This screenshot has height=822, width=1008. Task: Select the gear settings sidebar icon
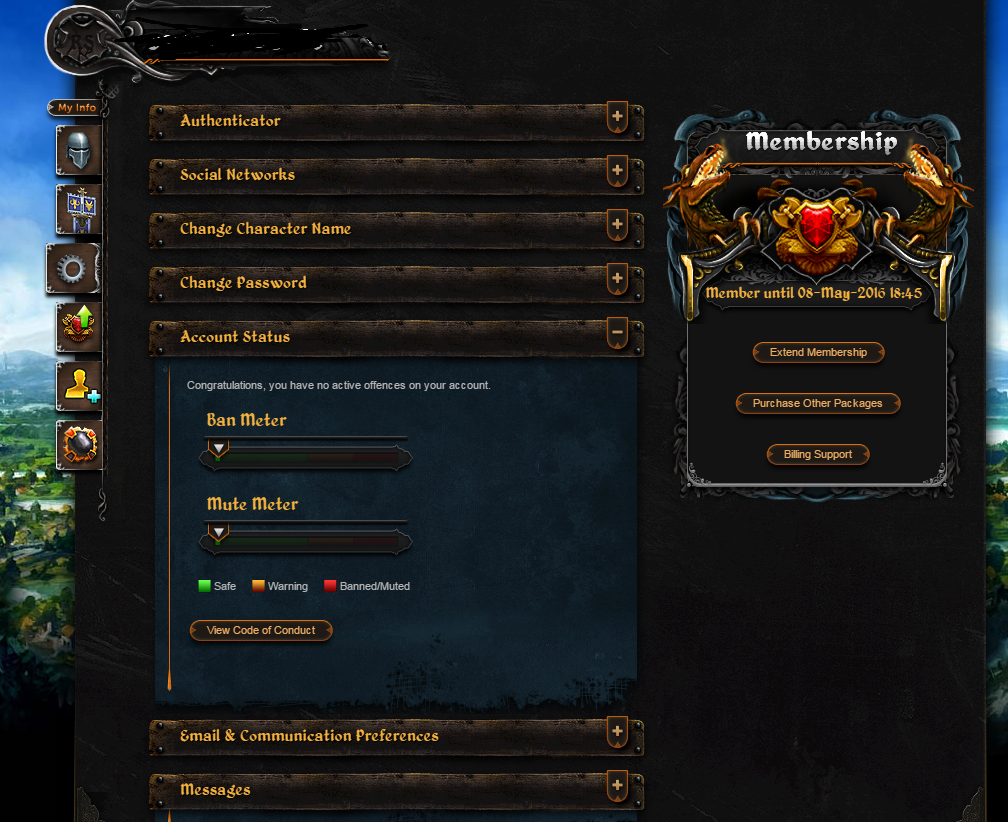click(73, 269)
